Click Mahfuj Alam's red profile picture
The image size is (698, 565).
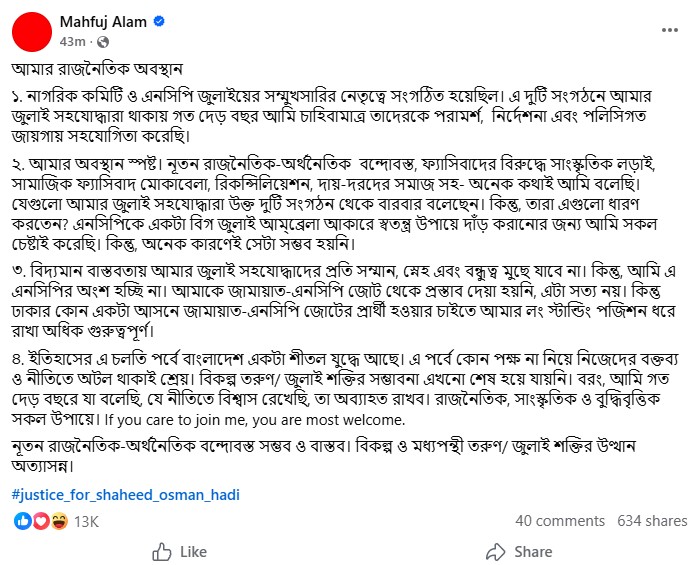click(x=32, y=29)
